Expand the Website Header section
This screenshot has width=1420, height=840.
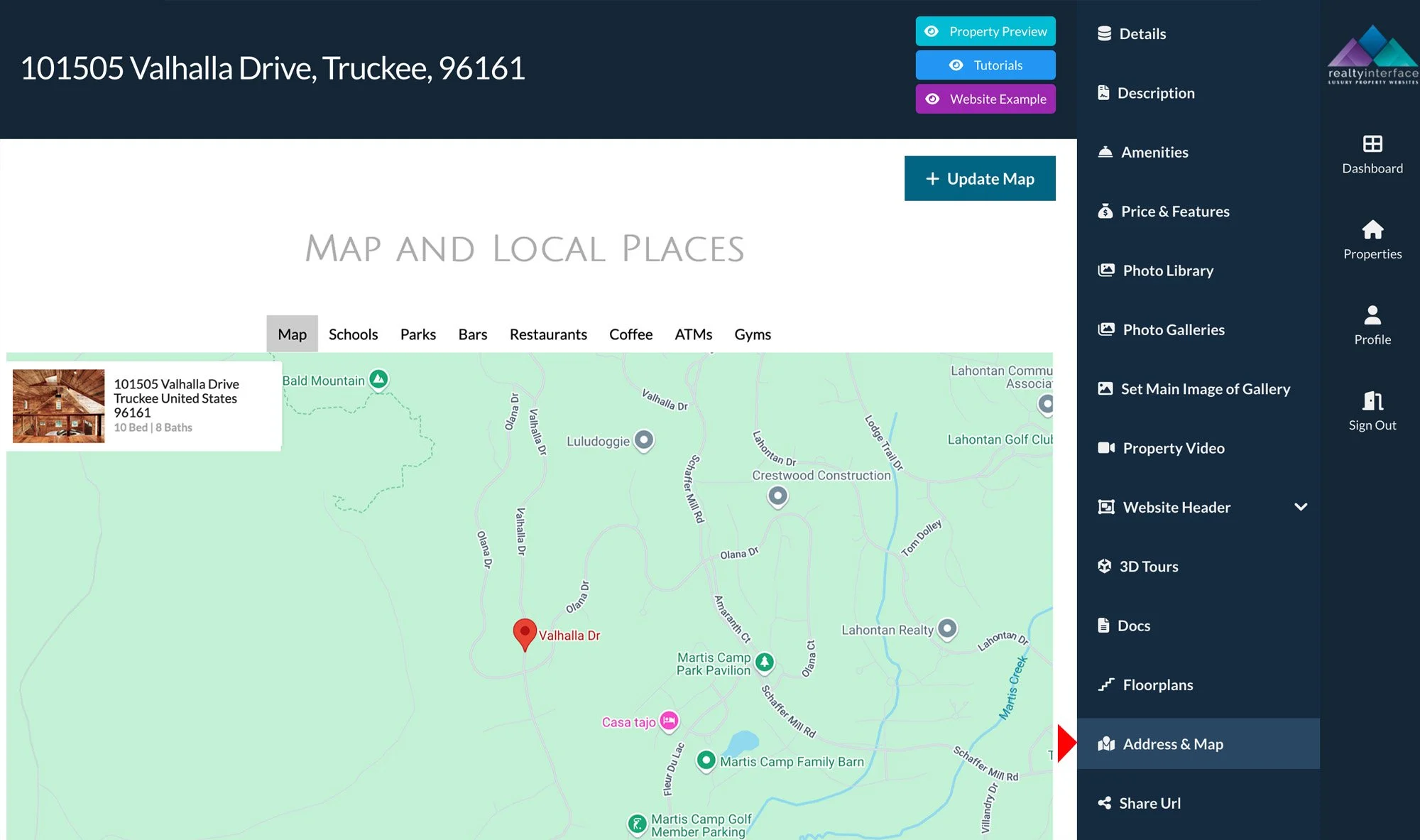[1301, 507]
